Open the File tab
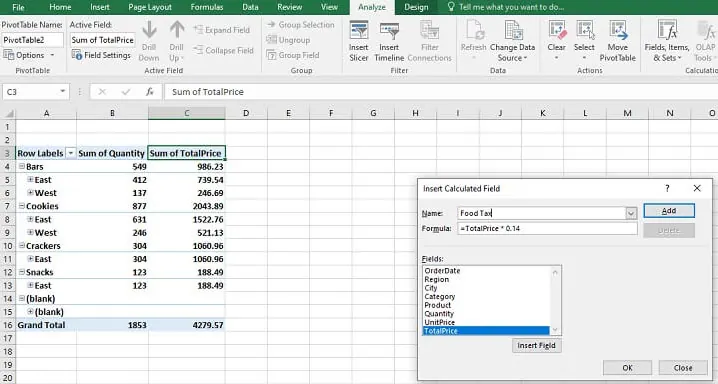 click(18, 7)
